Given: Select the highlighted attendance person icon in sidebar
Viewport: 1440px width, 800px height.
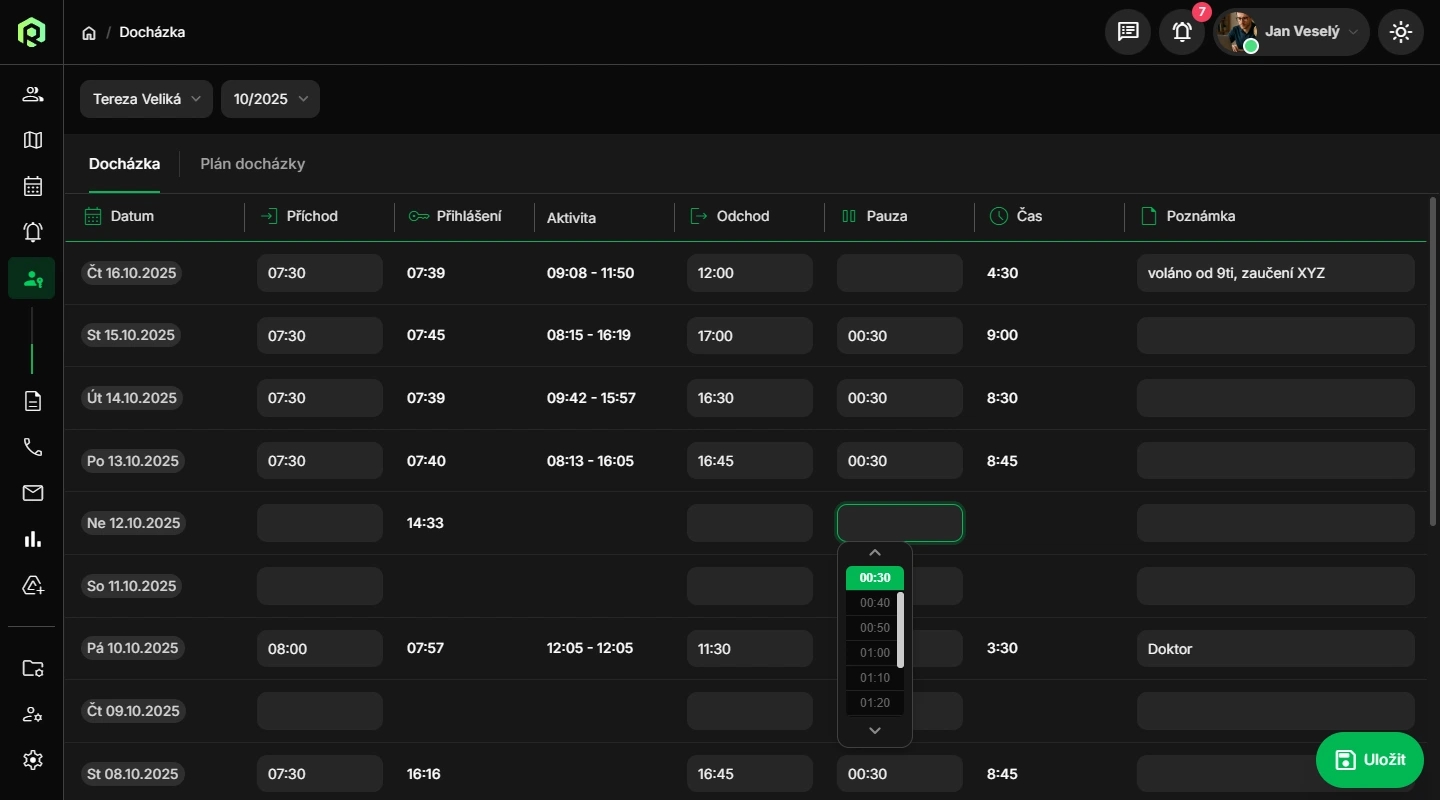Looking at the screenshot, I should pyautogui.click(x=32, y=279).
